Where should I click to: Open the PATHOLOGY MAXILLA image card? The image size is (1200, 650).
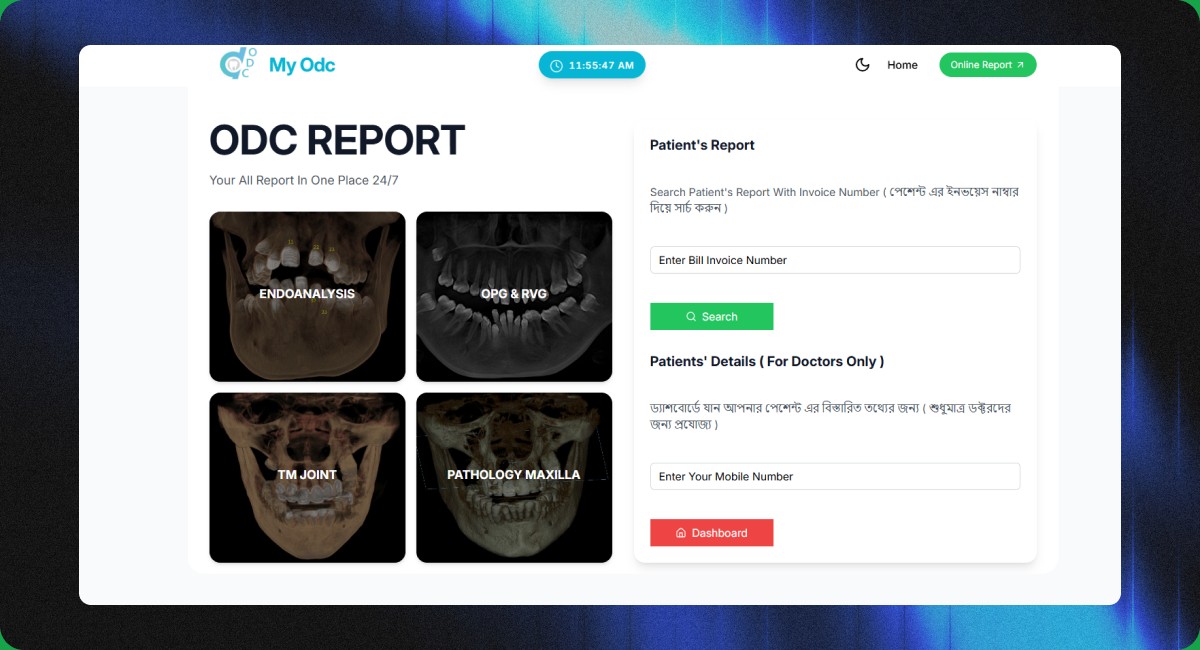click(x=514, y=477)
